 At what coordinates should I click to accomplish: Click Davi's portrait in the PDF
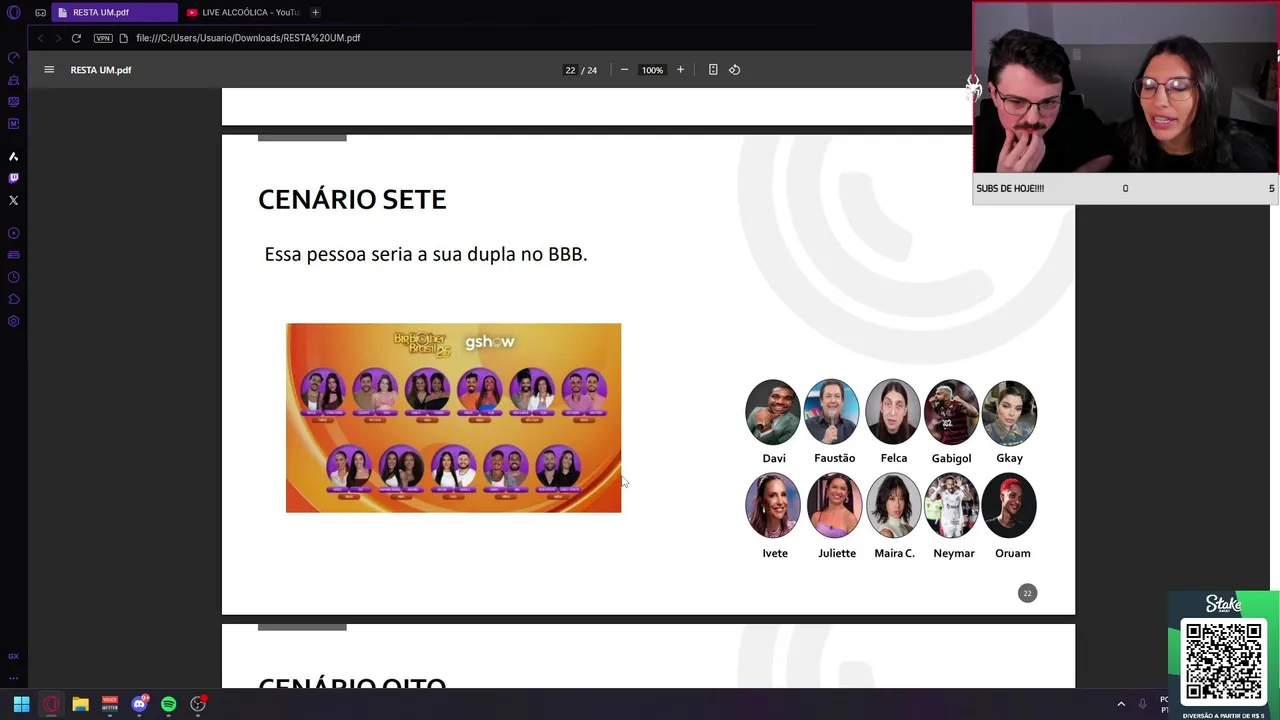click(773, 412)
